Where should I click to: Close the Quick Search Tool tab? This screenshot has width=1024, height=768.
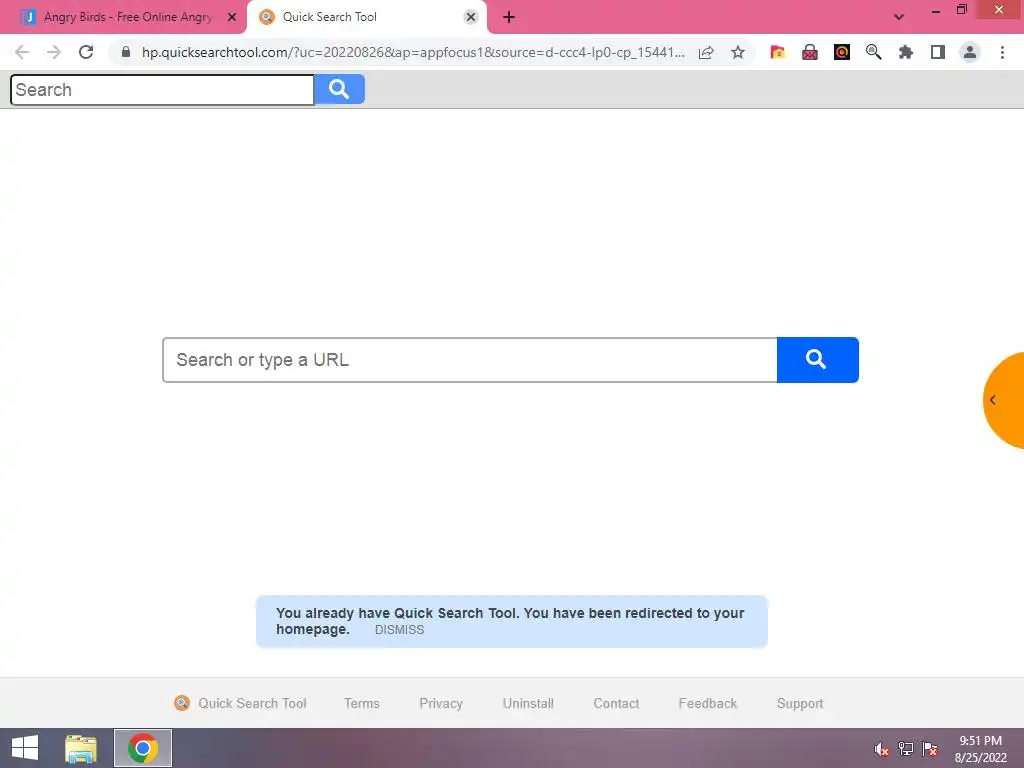click(471, 17)
